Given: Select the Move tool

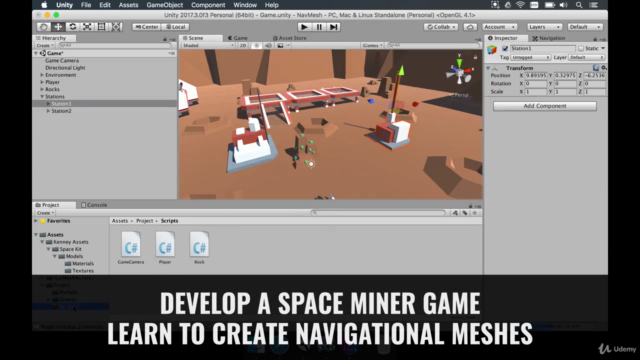Looking at the screenshot, I should (x=58, y=27).
